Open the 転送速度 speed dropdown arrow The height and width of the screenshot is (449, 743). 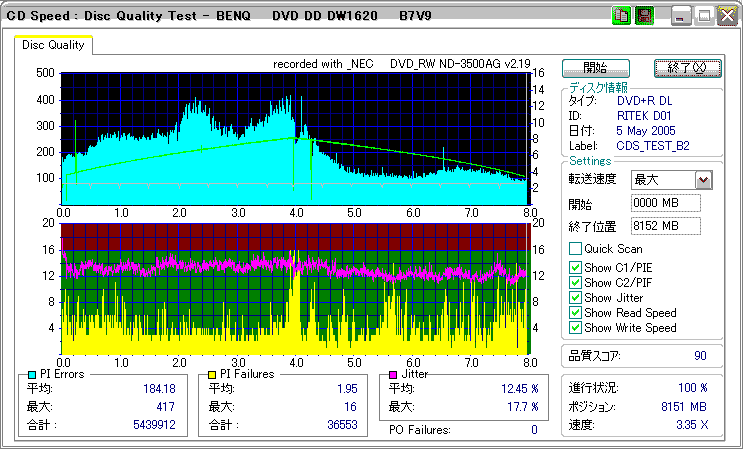point(703,180)
